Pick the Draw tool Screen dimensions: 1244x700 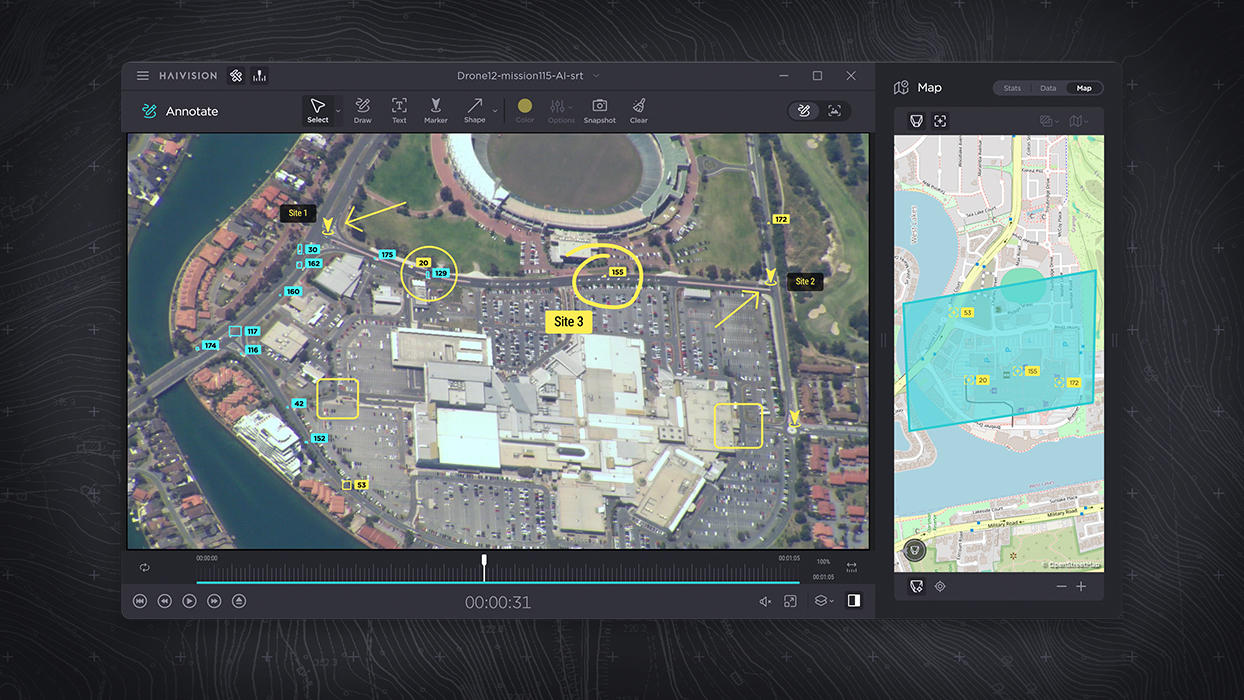tap(362, 110)
